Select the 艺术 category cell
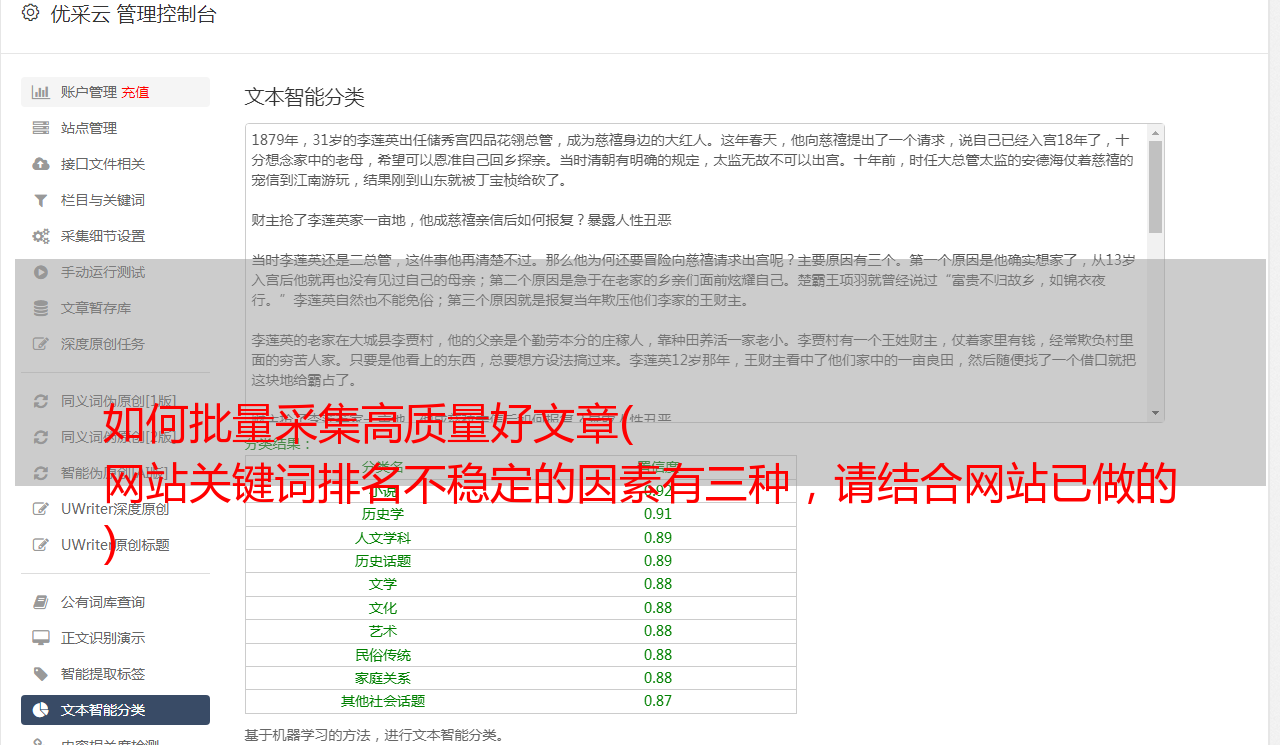 [383, 631]
